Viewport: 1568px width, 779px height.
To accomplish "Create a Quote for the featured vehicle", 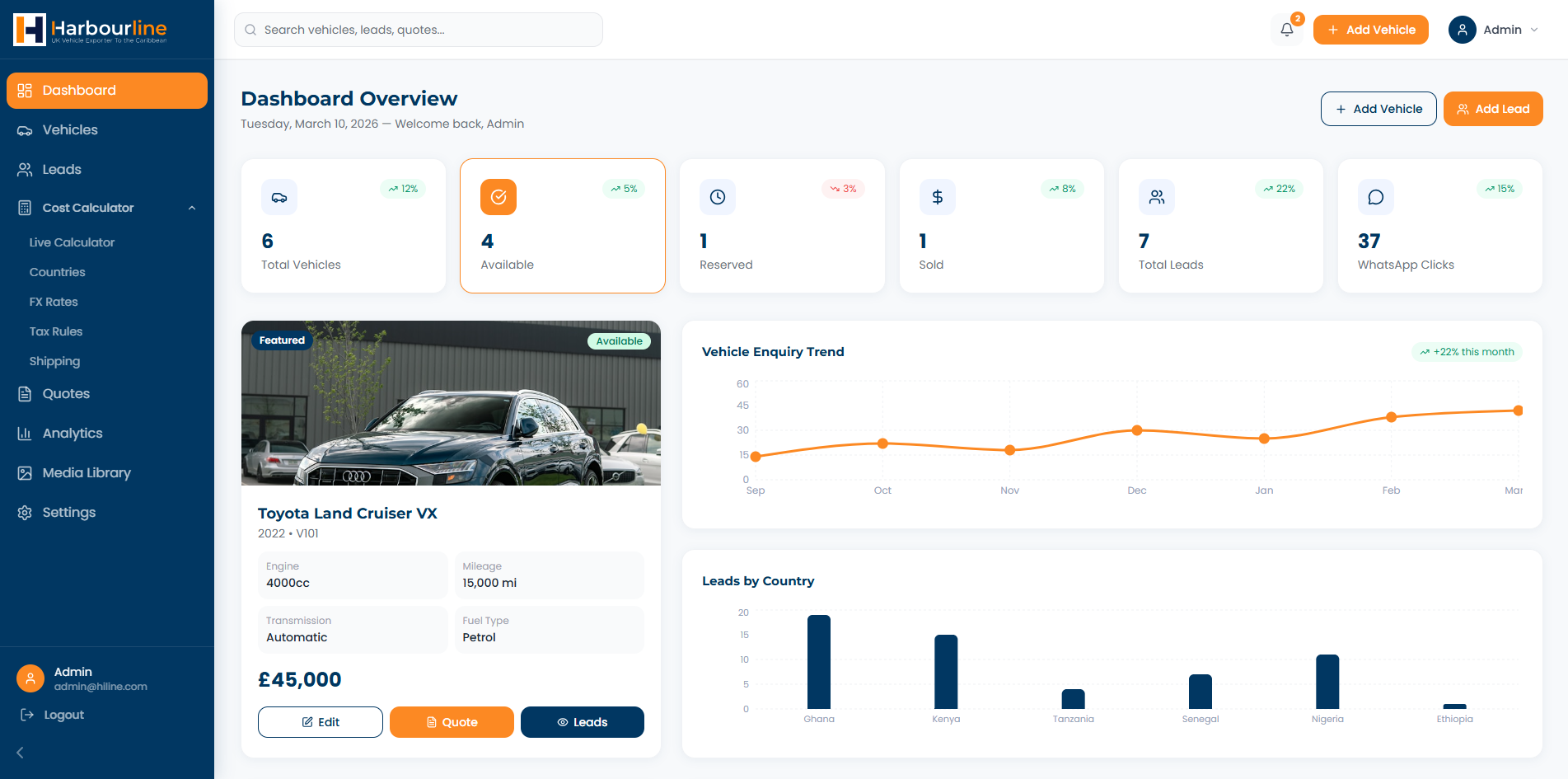I will click(452, 722).
